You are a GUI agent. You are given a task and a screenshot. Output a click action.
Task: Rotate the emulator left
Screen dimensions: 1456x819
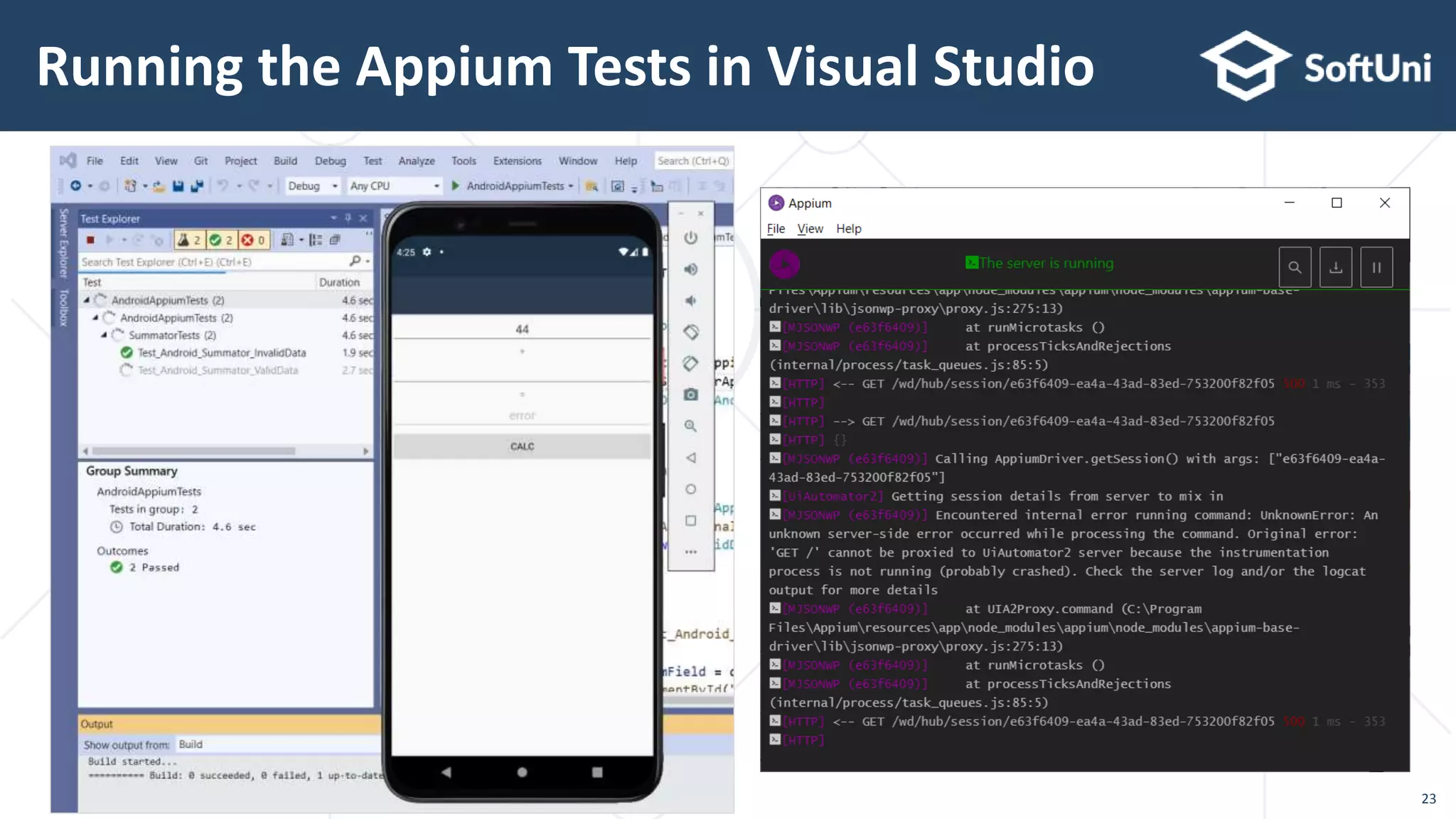coord(690,332)
